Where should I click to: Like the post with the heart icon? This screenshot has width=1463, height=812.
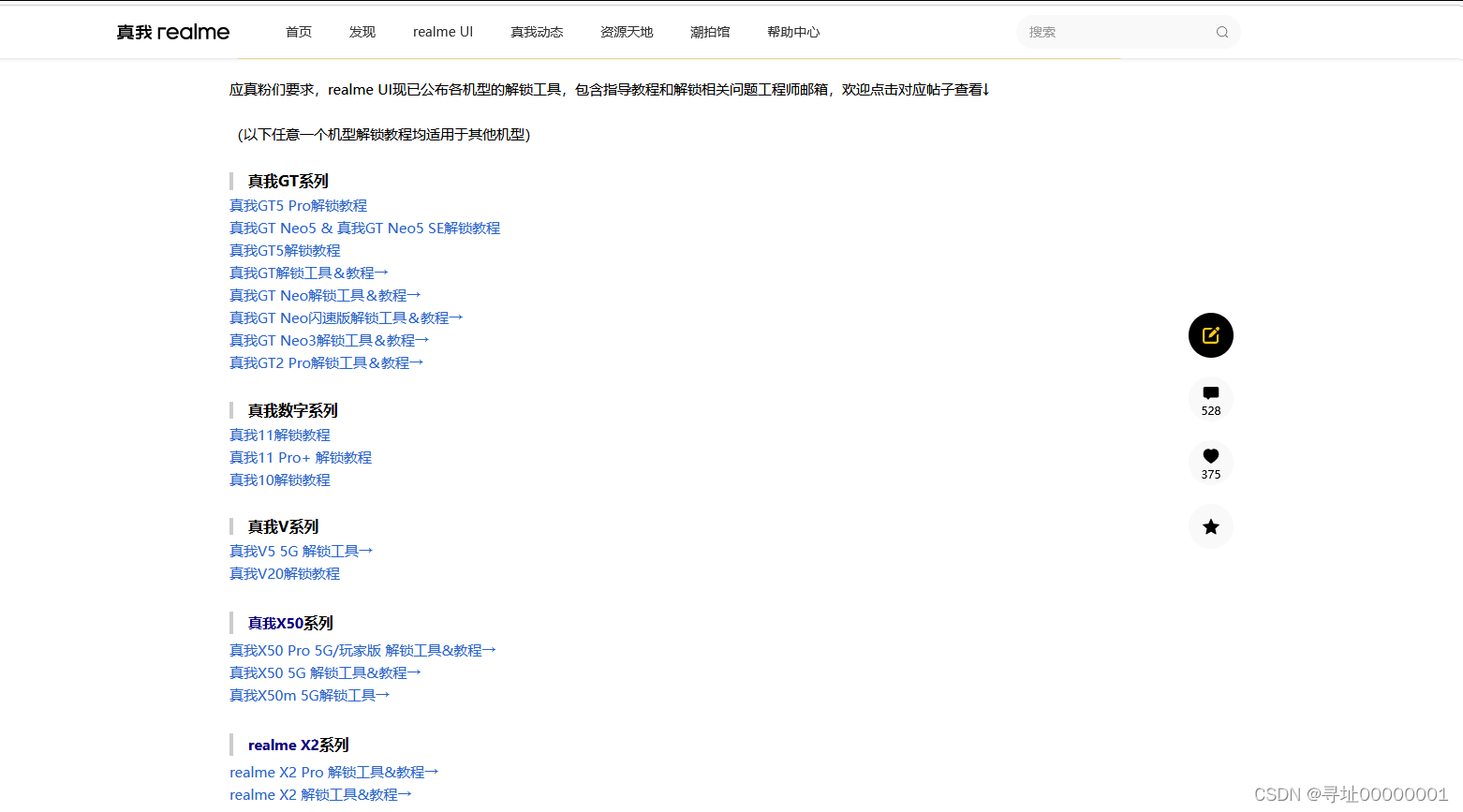point(1211,456)
